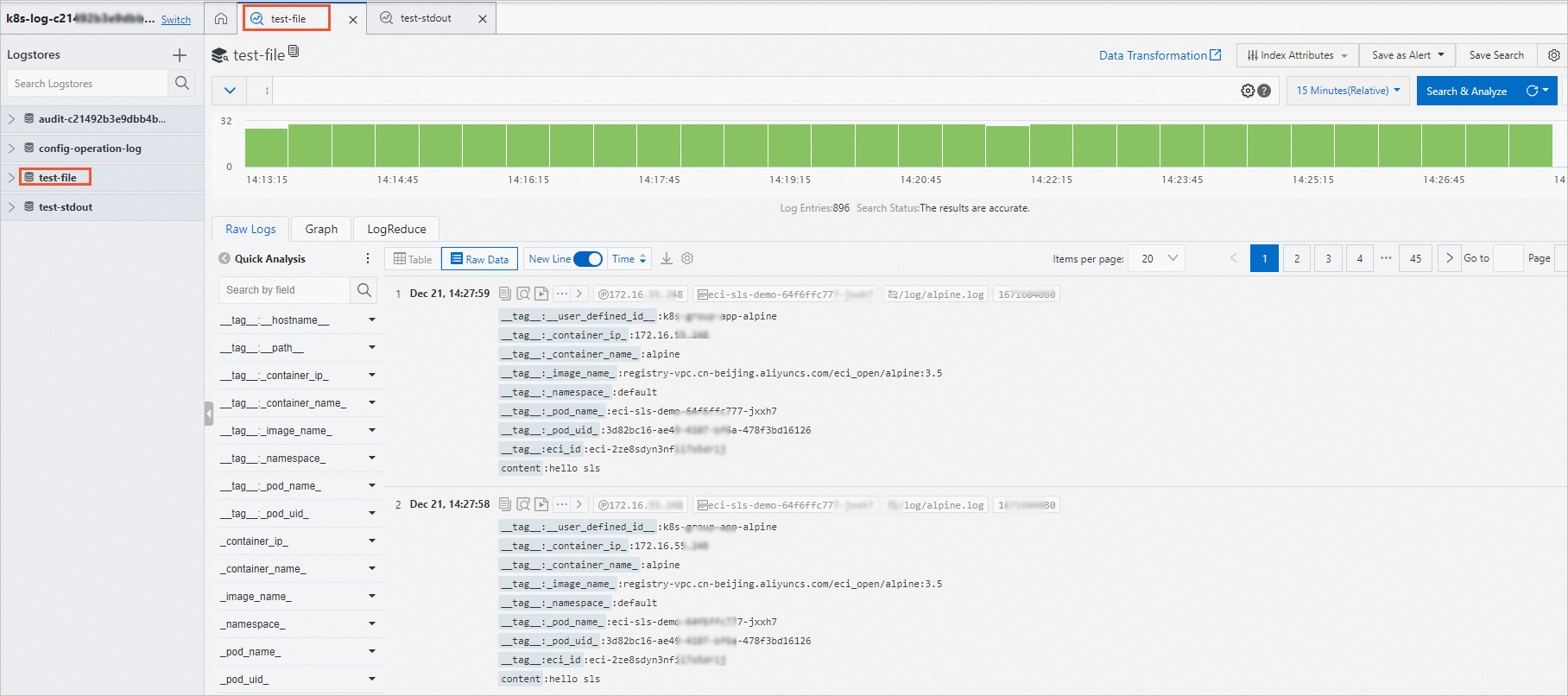Focus the Search by field input
The height and width of the screenshot is (696, 1568).
[x=284, y=290]
